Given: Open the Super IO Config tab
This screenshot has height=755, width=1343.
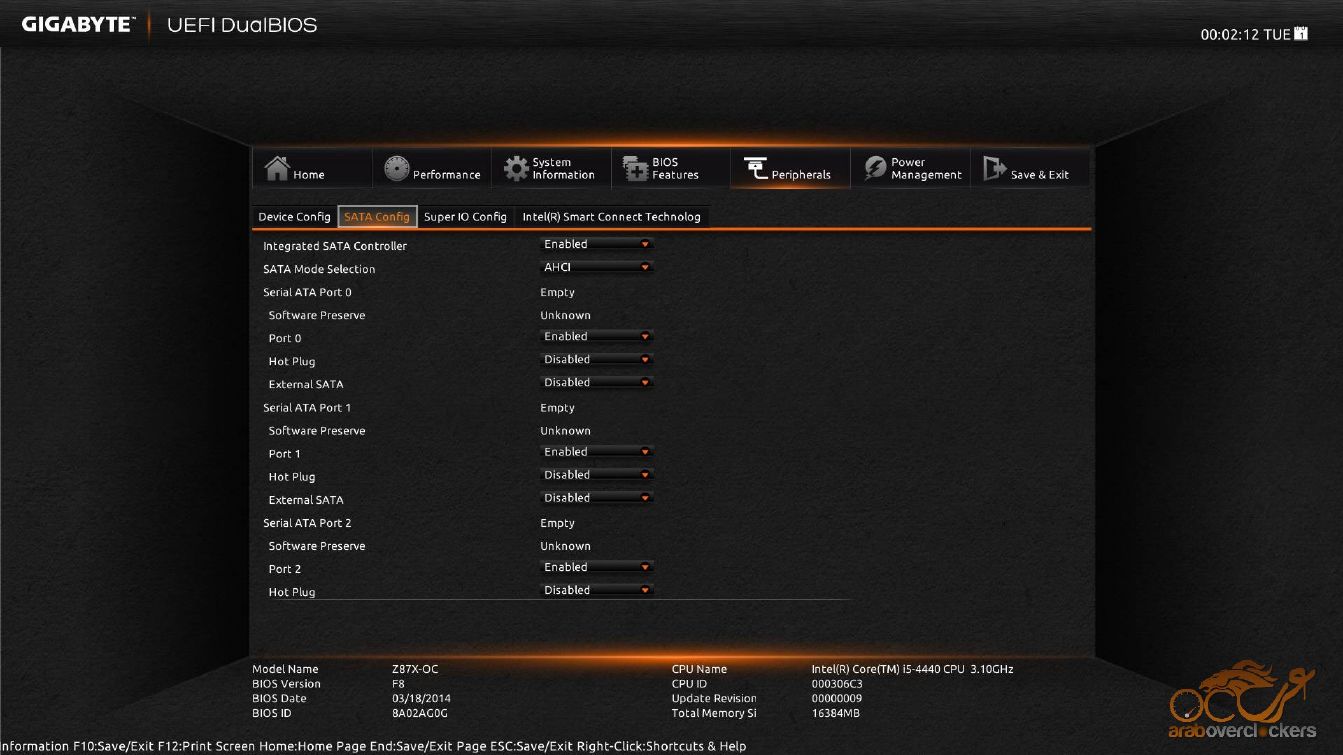Looking at the screenshot, I should tap(465, 217).
